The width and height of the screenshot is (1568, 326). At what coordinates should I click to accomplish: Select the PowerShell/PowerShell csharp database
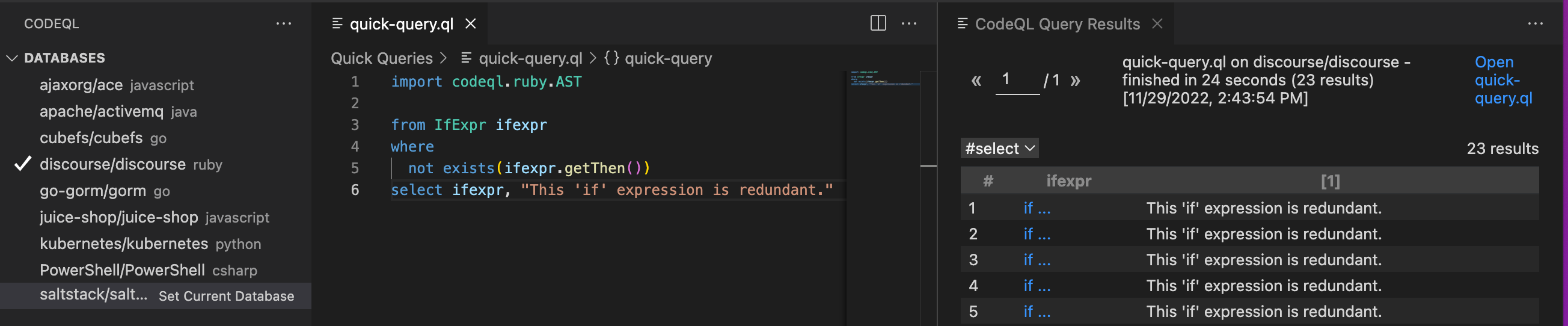pos(149,270)
